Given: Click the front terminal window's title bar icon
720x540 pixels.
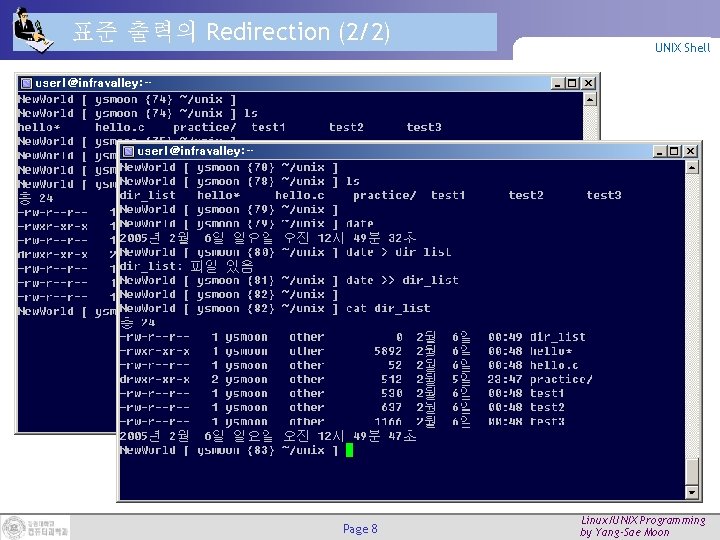Looking at the screenshot, I should [x=129, y=151].
